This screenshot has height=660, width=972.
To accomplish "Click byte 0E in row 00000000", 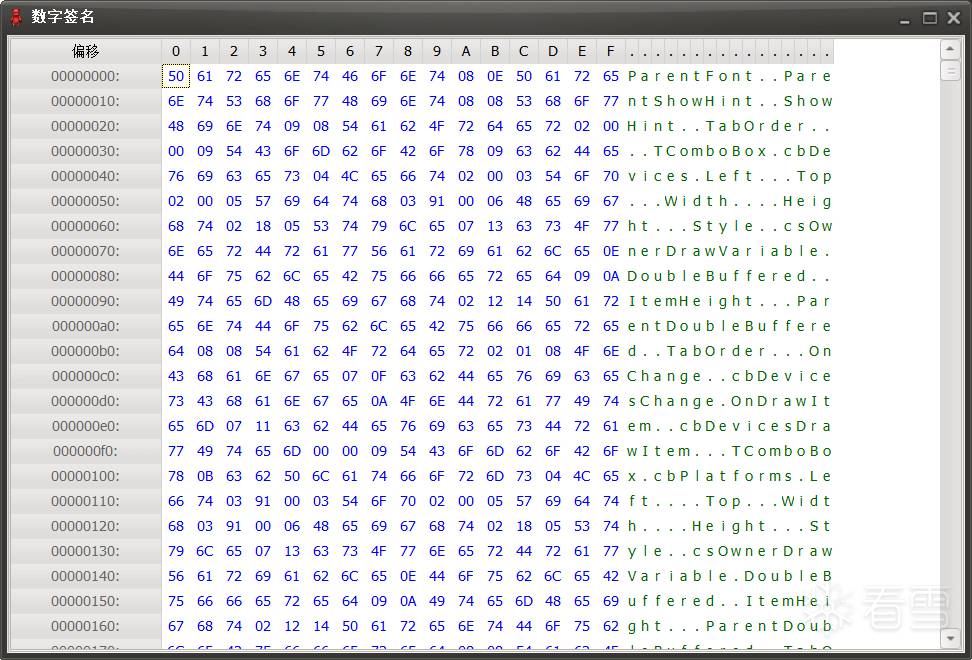I will click(495, 76).
